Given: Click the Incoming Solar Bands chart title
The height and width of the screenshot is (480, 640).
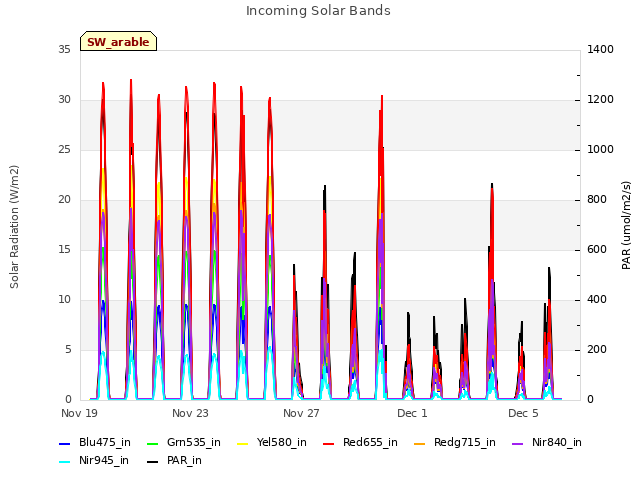Looking at the screenshot, I should click(318, 11).
